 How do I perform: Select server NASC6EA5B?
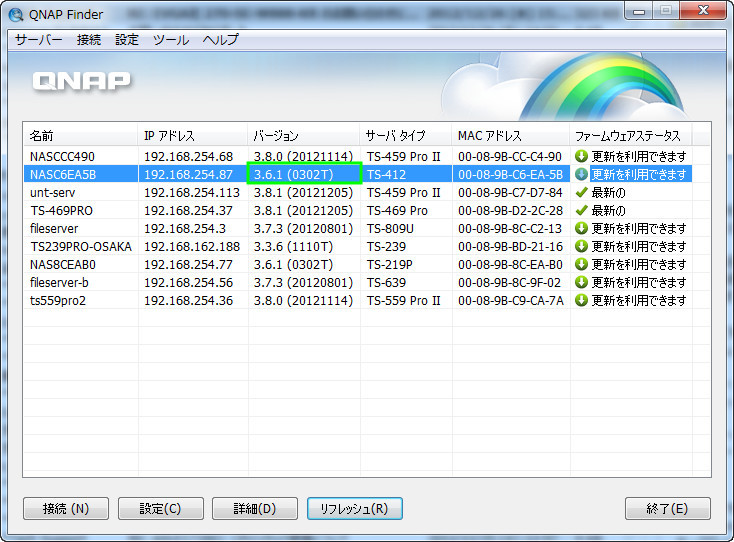63,175
